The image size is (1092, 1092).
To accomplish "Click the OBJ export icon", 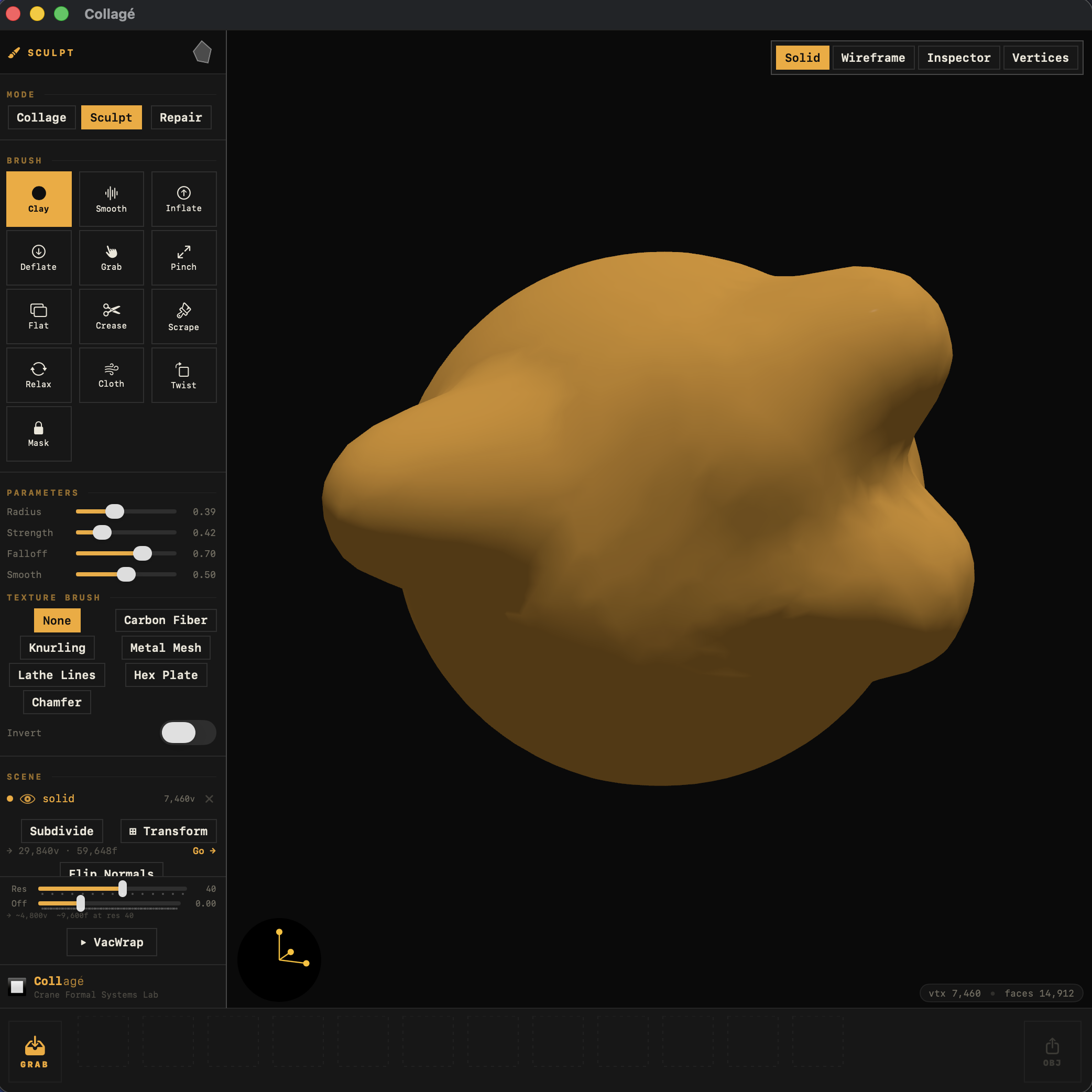I will tap(1052, 1049).
